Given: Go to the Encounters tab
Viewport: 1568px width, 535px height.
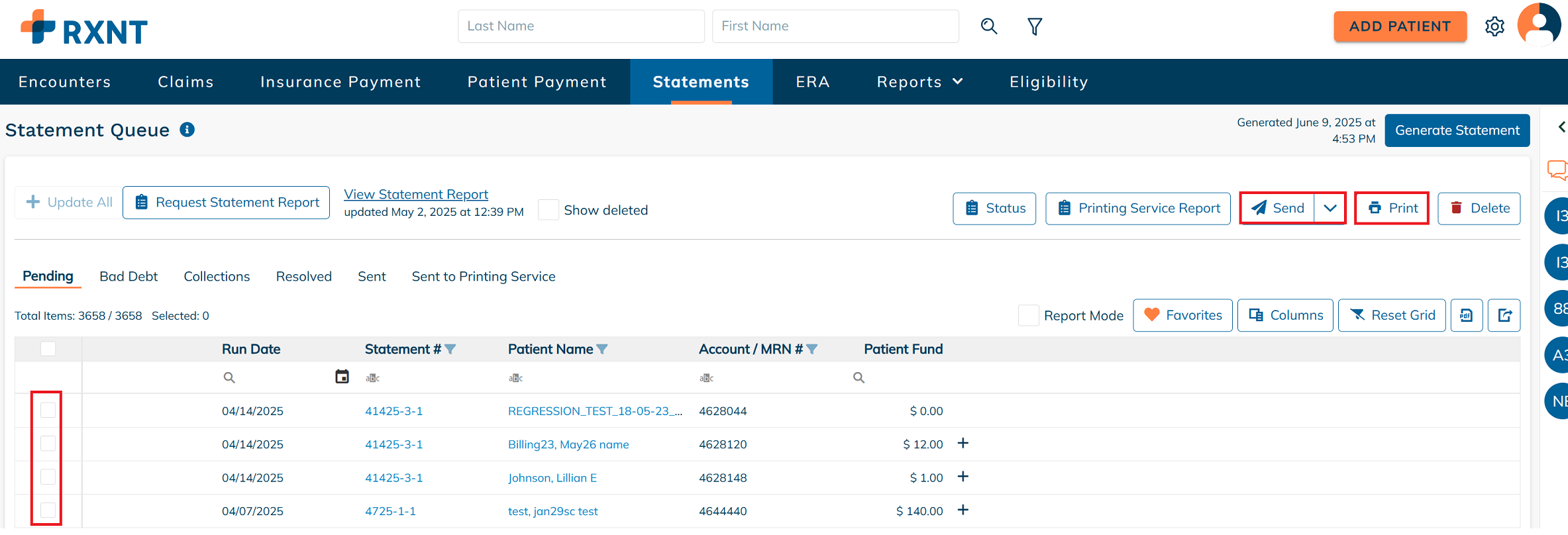Looking at the screenshot, I should pos(65,81).
